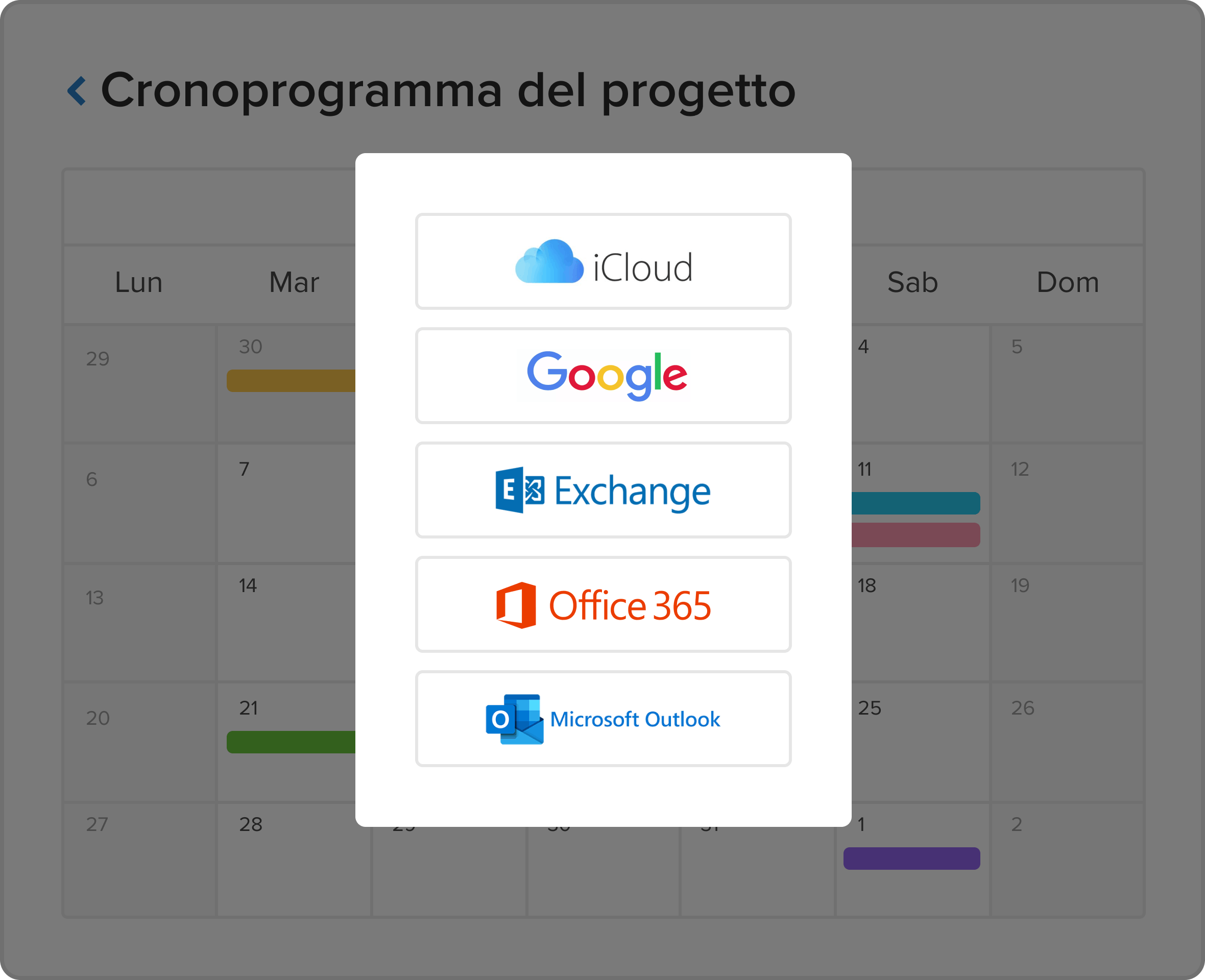Select the teal event bar on day 11
This screenshot has width=1205, height=980.
tap(915, 503)
